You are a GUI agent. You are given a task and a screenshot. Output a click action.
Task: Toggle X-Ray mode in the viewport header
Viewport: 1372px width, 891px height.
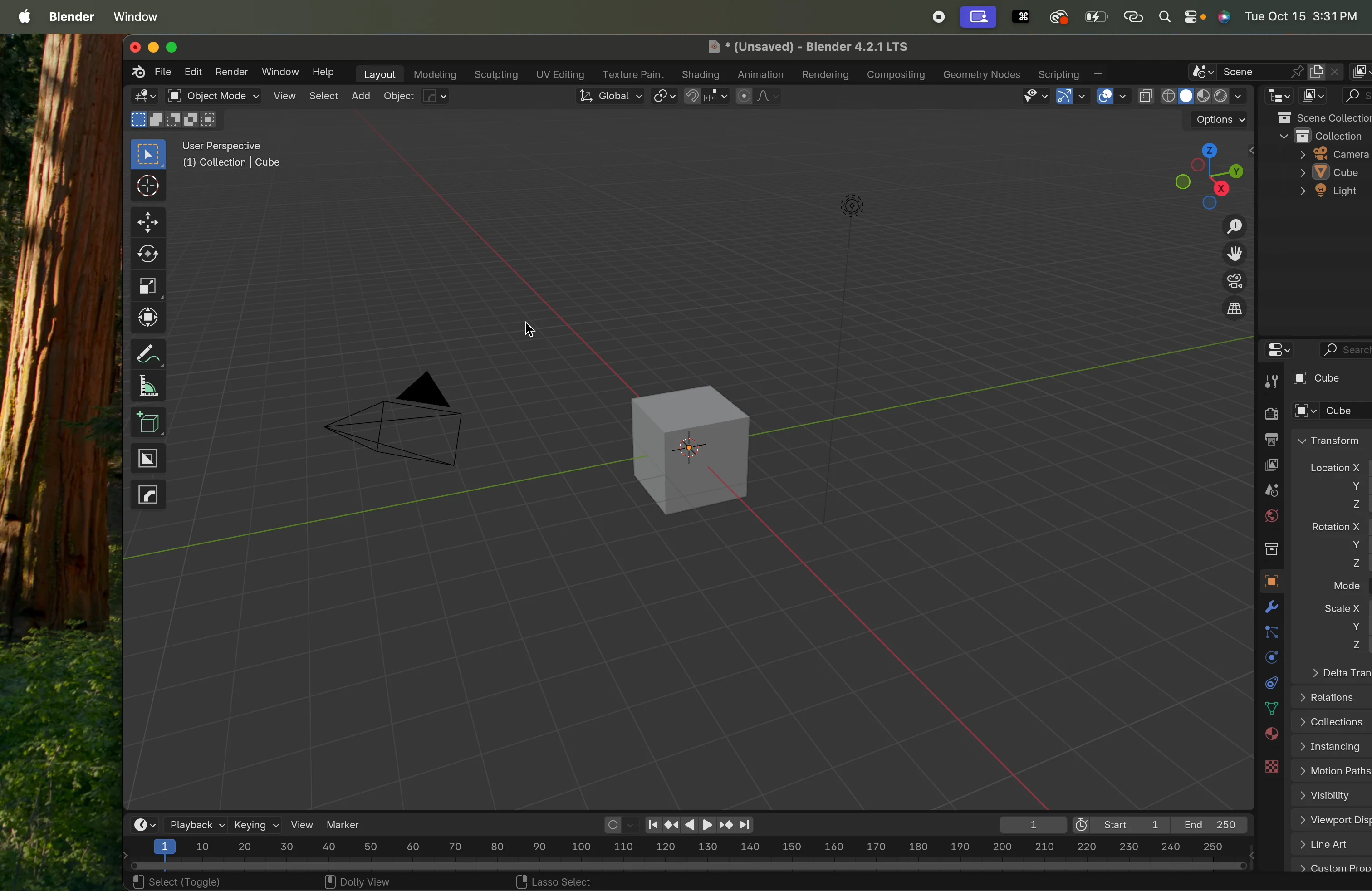(x=1146, y=96)
